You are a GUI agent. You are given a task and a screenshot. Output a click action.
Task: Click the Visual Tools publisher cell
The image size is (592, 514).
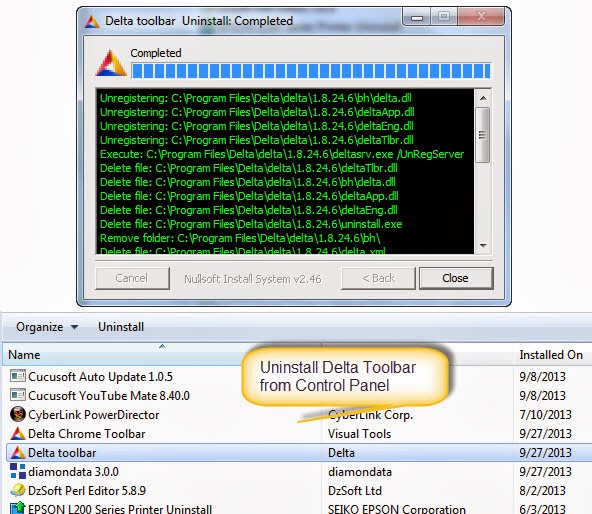[359, 434]
